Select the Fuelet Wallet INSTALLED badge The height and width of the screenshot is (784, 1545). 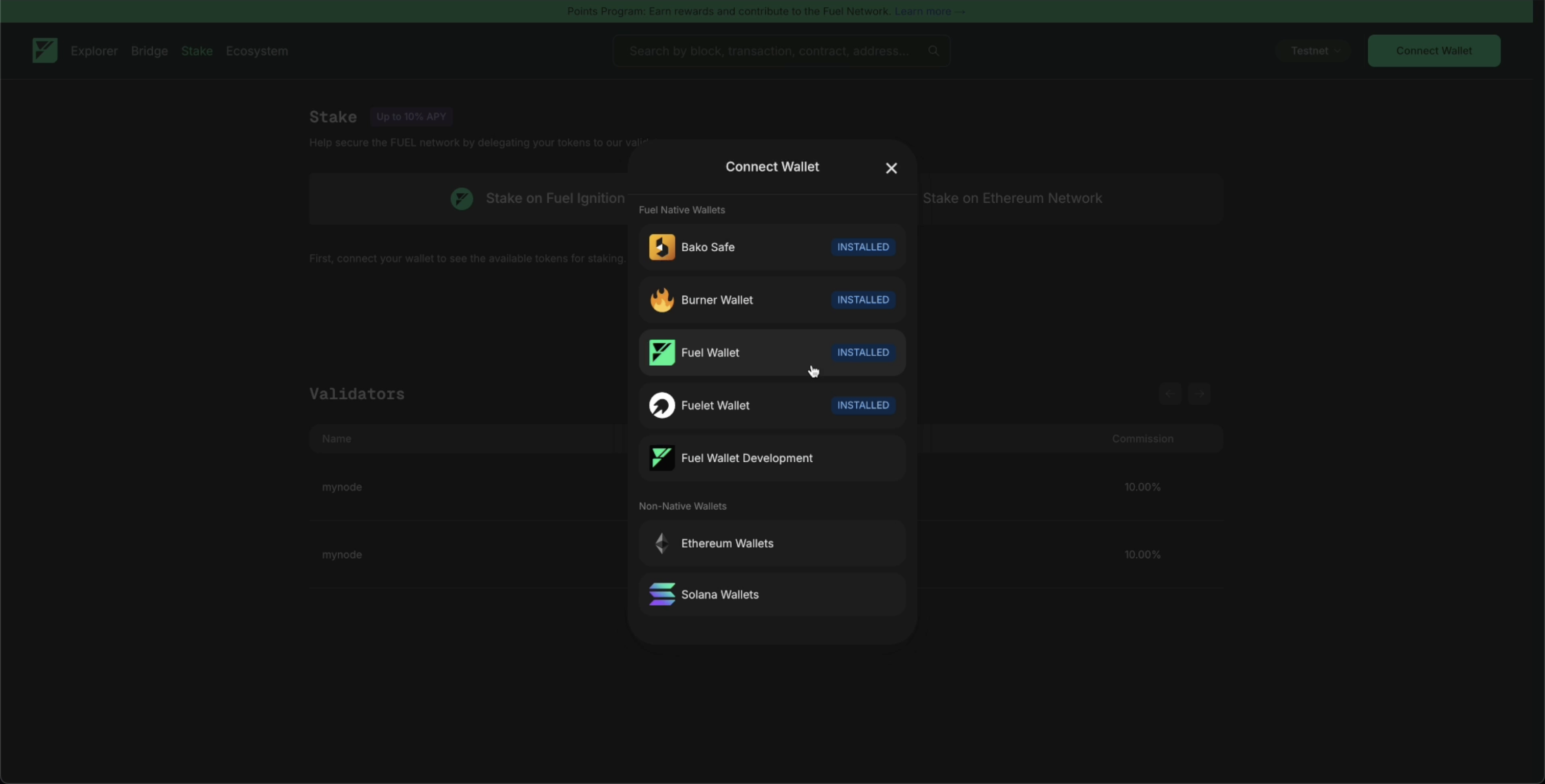click(862, 405)
